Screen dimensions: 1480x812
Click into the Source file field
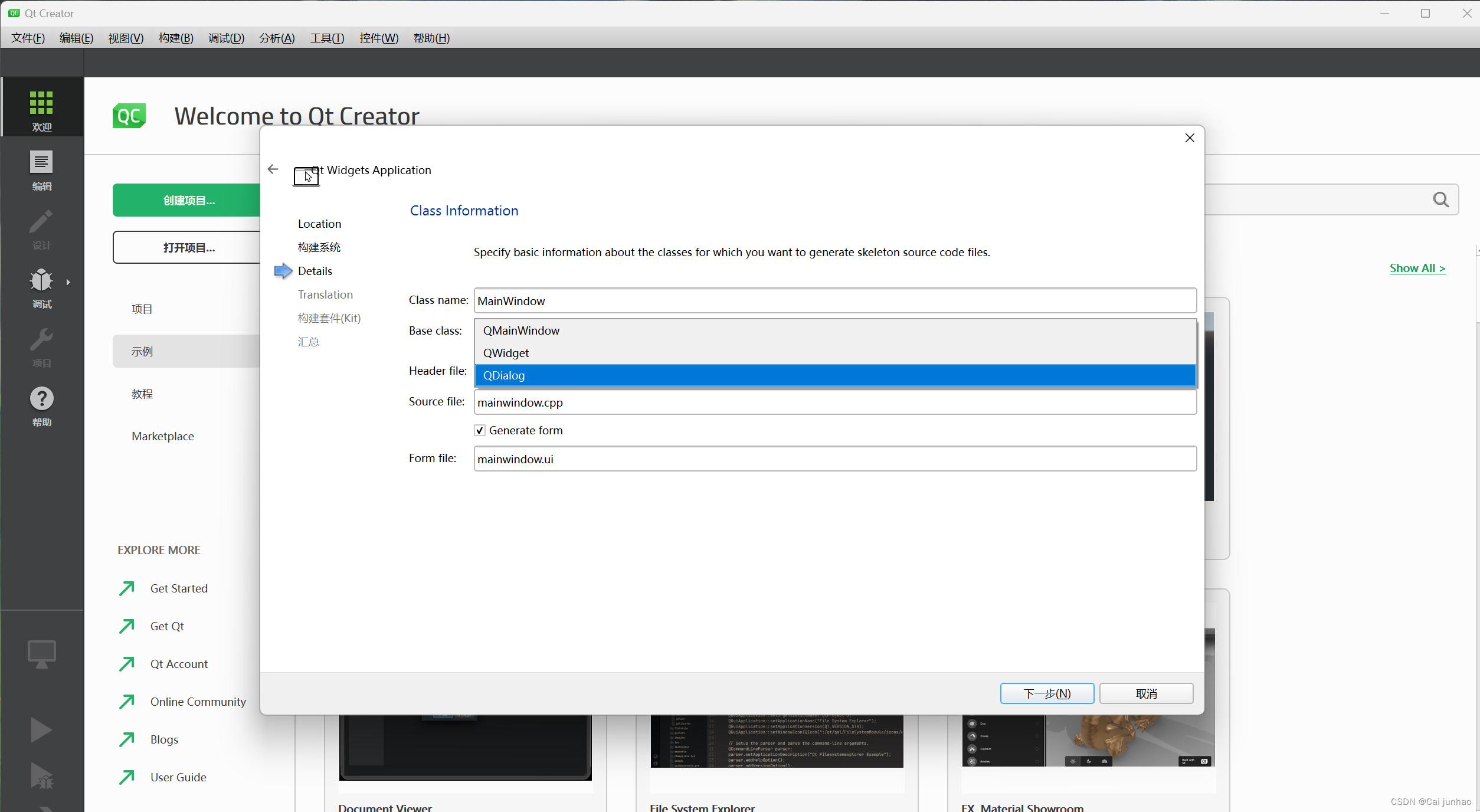pos(835,402)
